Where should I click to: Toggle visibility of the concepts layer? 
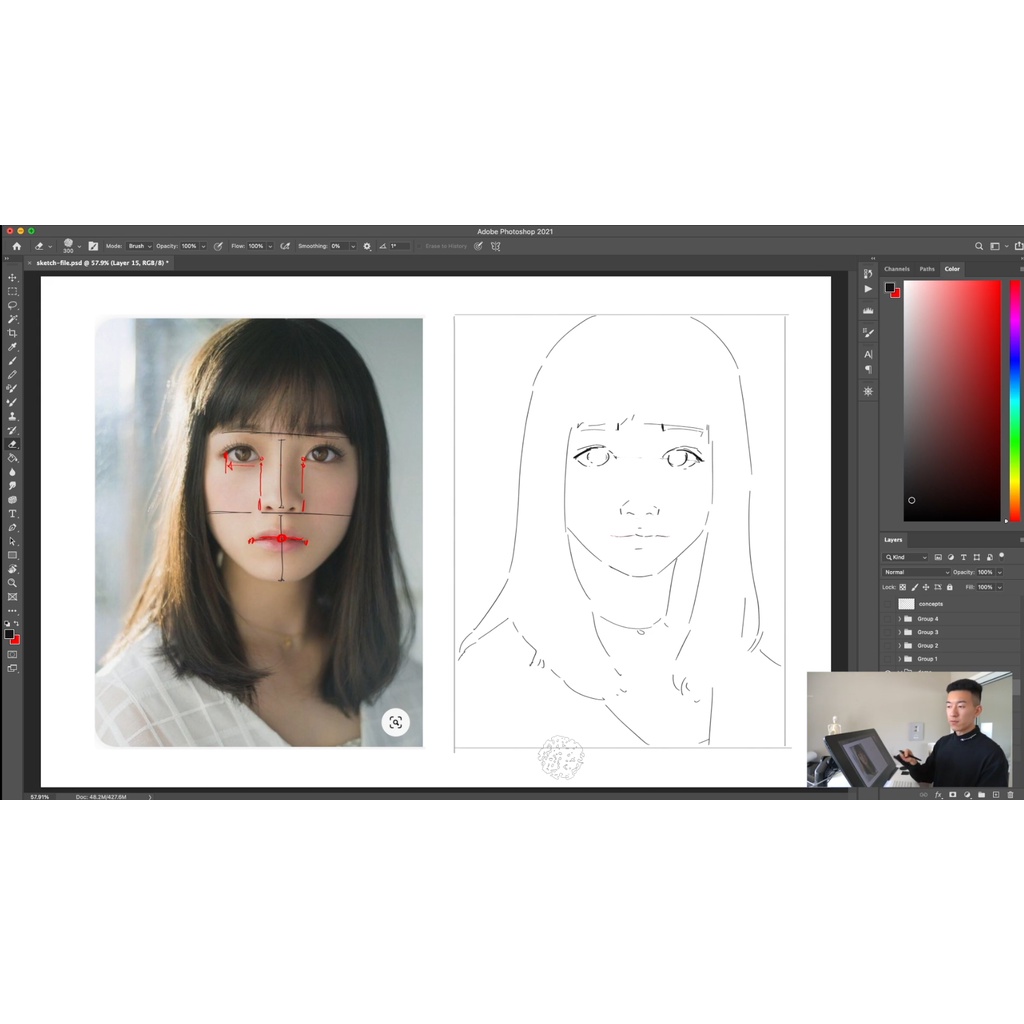coord(888,604)
